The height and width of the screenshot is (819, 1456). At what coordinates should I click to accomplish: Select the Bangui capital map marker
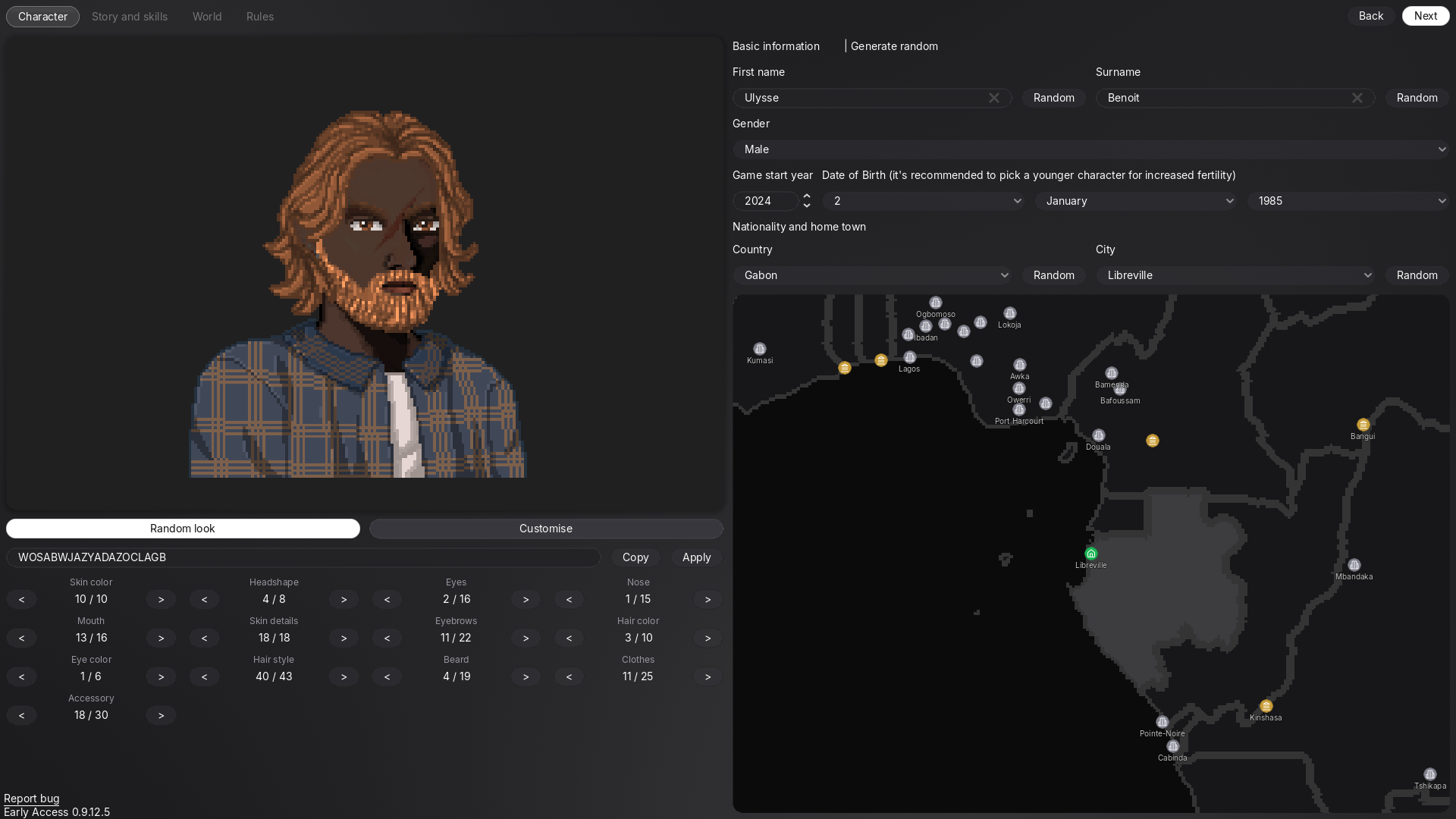tap(1363, 425)
